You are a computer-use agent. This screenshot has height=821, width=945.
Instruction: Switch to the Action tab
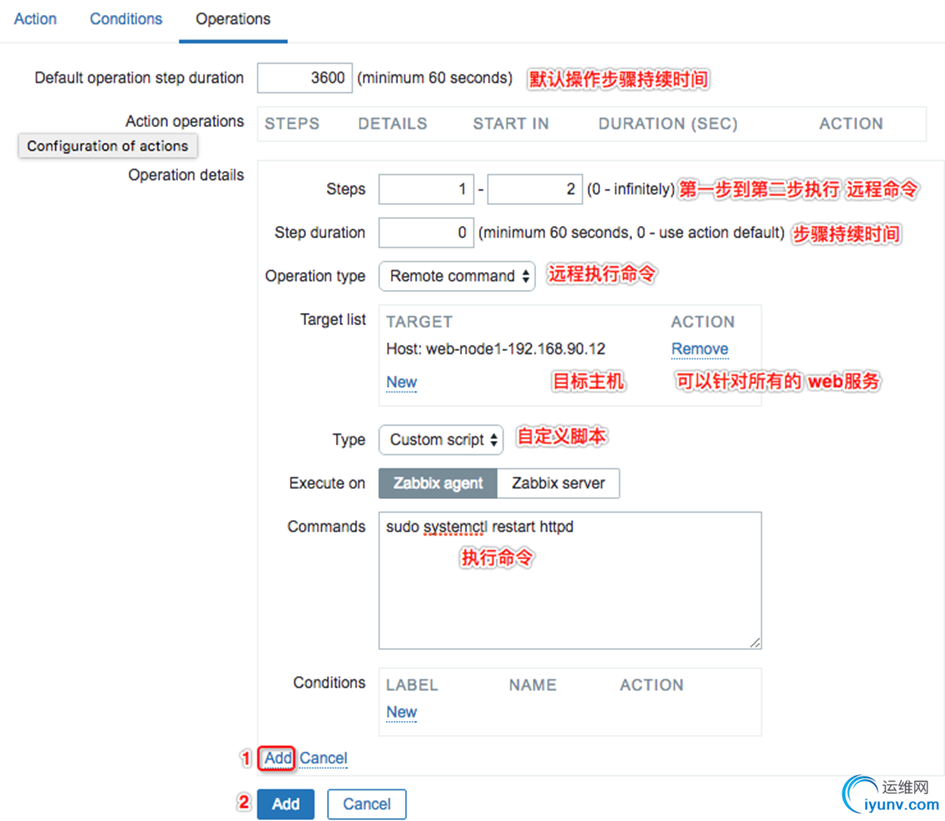[35, 19]
